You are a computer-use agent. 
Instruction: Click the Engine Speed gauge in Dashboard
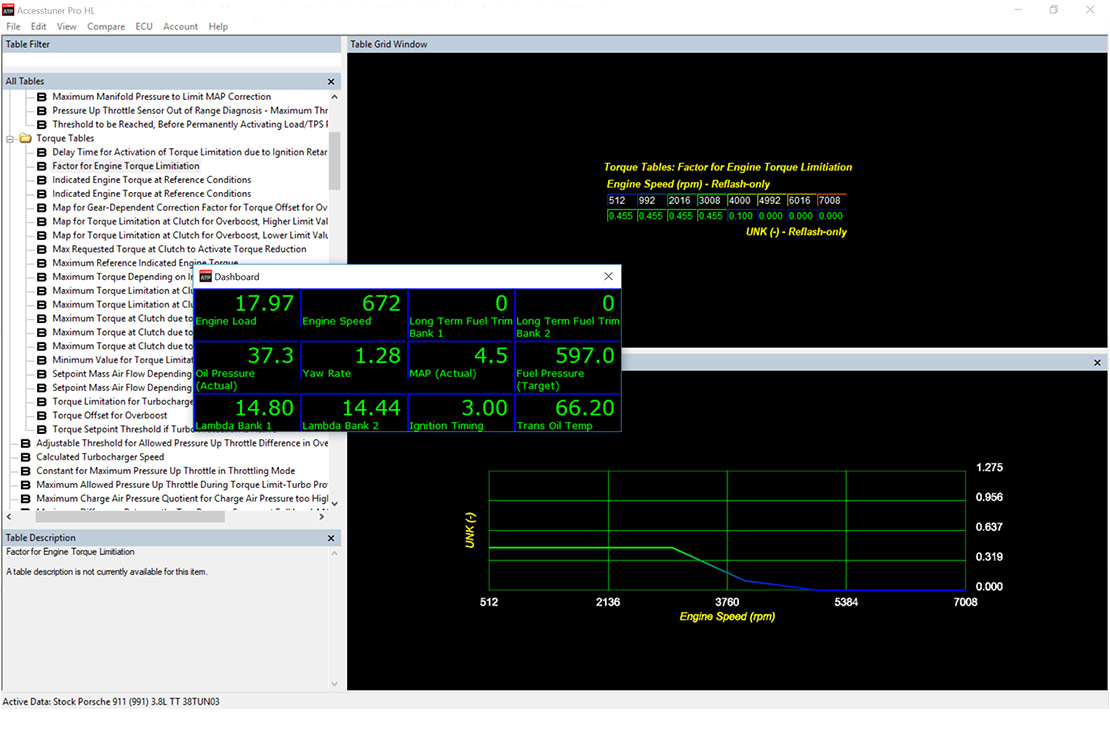click(354, 314)
